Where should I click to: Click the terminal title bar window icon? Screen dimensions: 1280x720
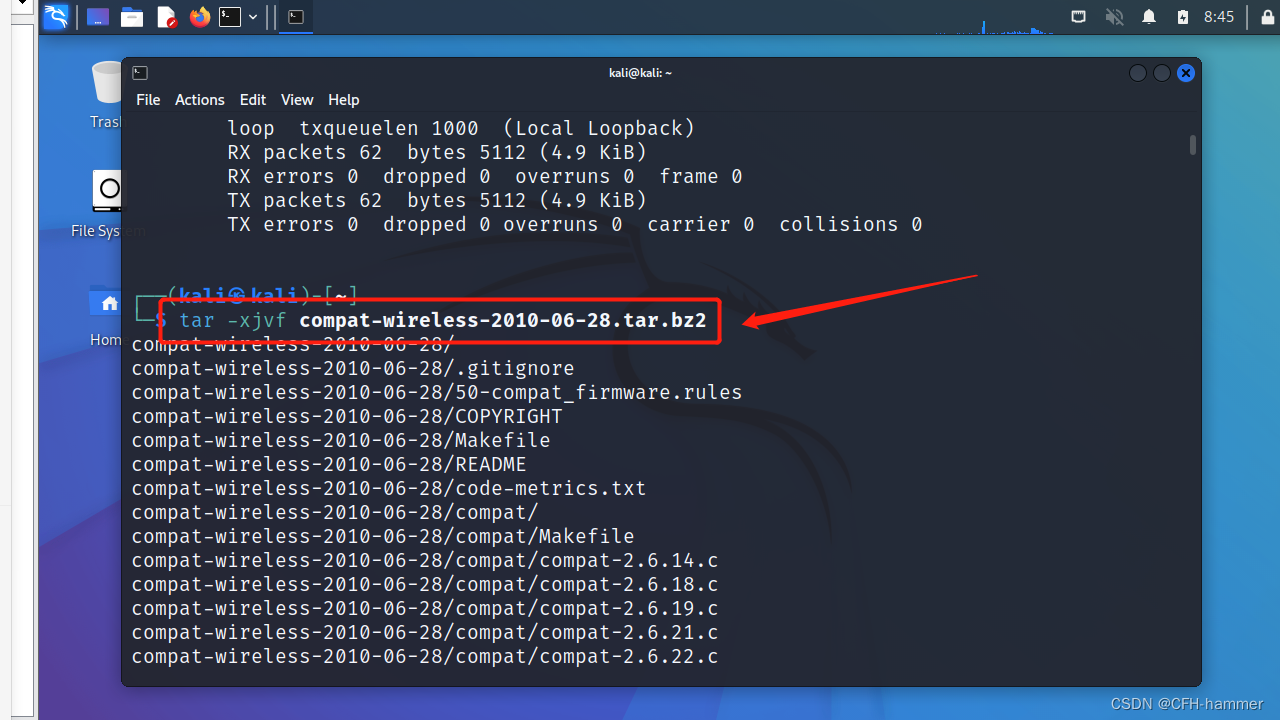[x=140, y=73]
